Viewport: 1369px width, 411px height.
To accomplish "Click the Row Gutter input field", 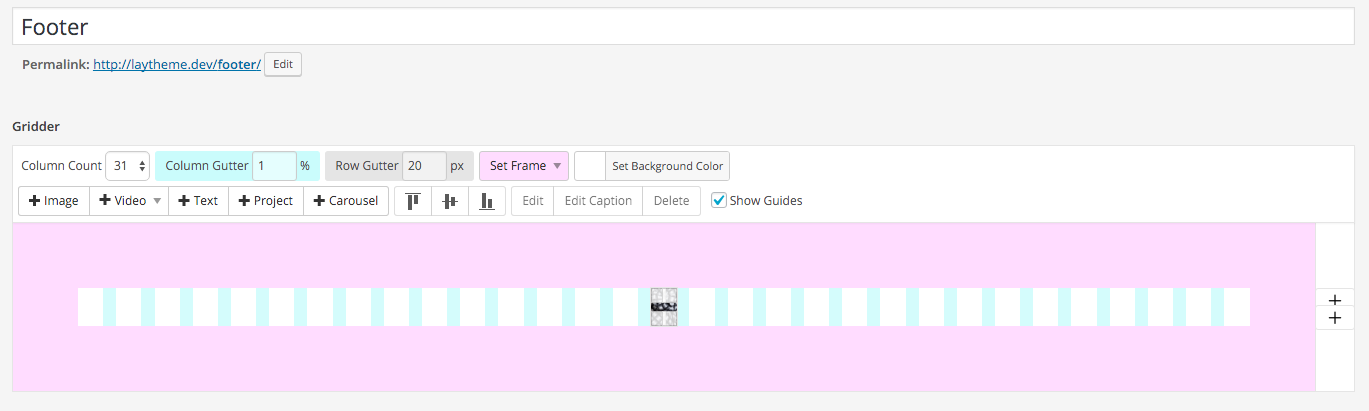I will click(x=423, y=166).
